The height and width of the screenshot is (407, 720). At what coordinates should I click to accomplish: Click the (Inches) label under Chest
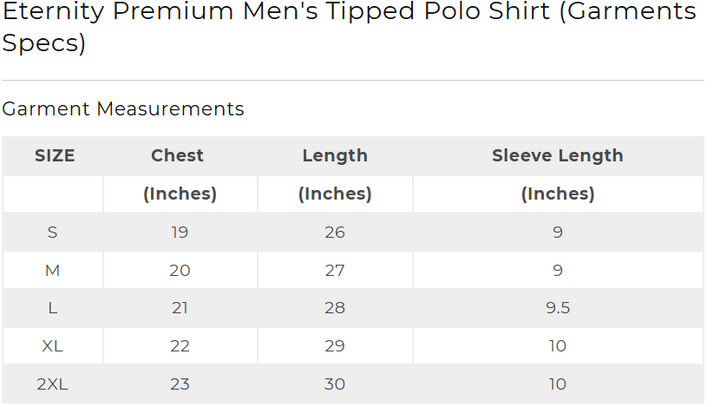coord(180,194)
